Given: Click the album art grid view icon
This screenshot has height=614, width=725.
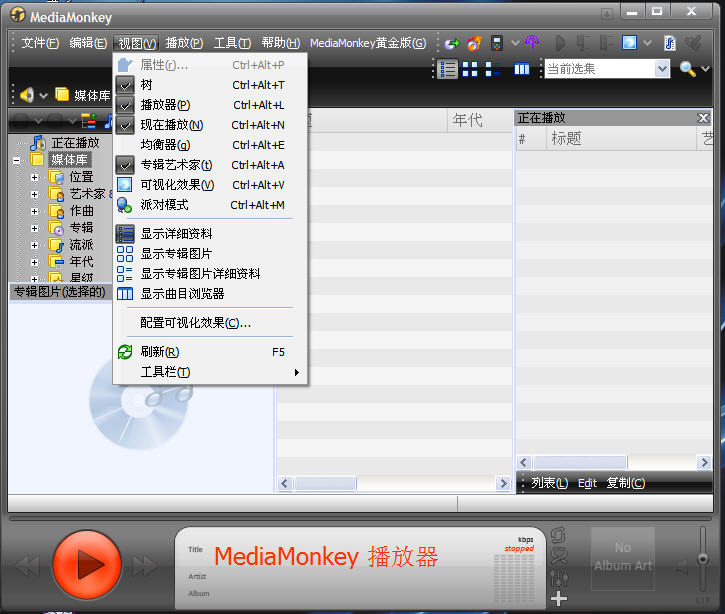Looking at the screenshot, I should click(x=470, y=69).
